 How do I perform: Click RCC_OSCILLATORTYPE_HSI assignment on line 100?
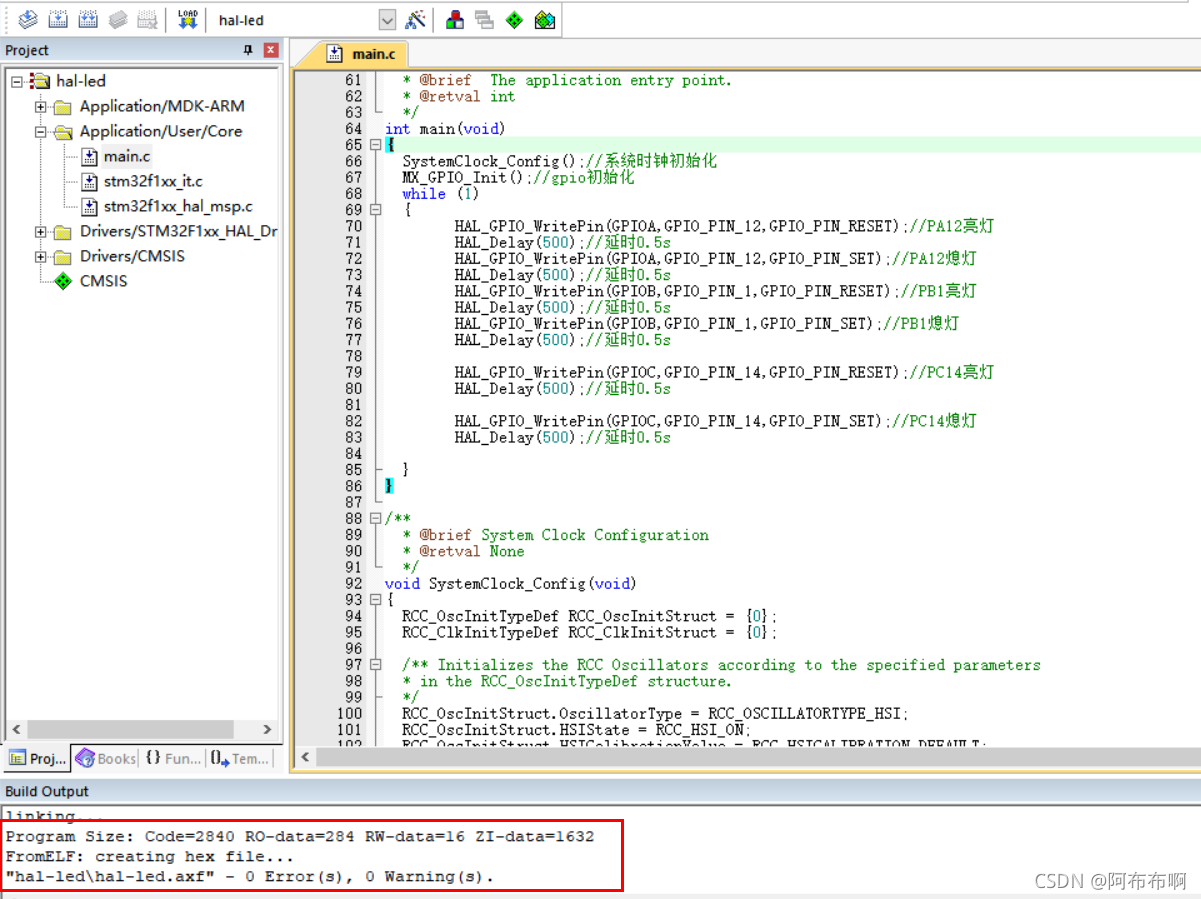coord(655,713)
